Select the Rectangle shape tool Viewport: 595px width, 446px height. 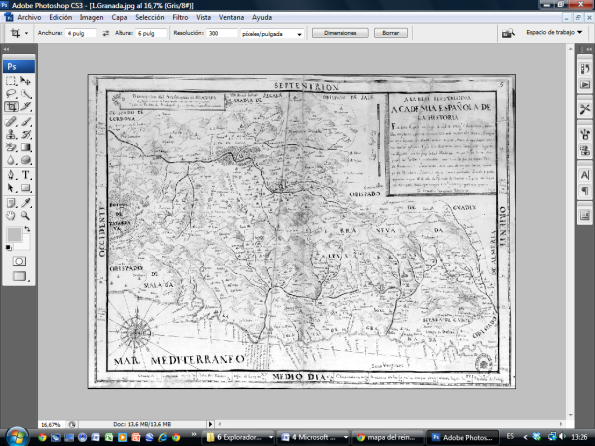click(x=25, y=188)
